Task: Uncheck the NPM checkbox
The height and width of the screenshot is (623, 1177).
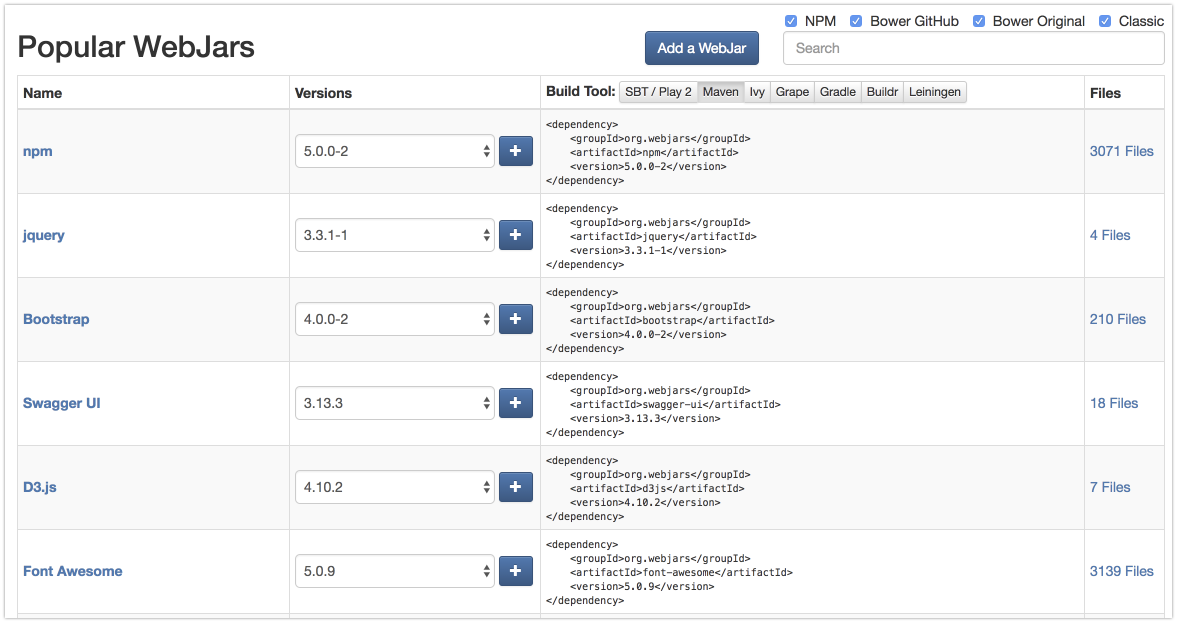Action: click(x=790, y=21)
